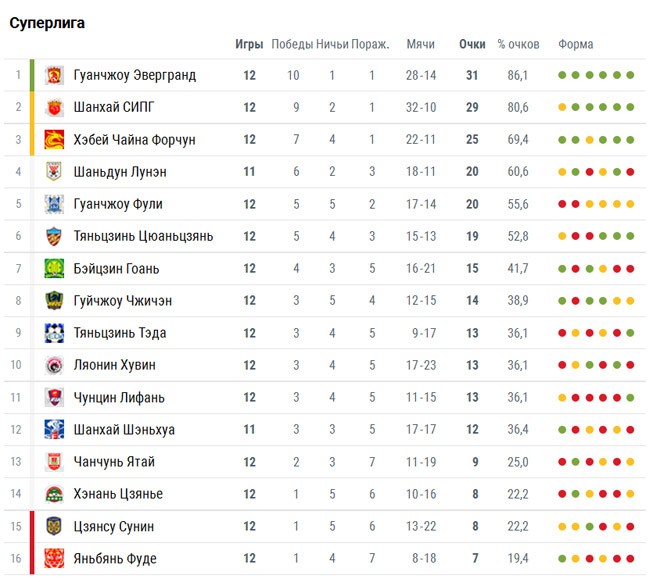The height and width of the screenshot is (586, 660).
Task: Click the Победы column header
Action: pos(292,44)
